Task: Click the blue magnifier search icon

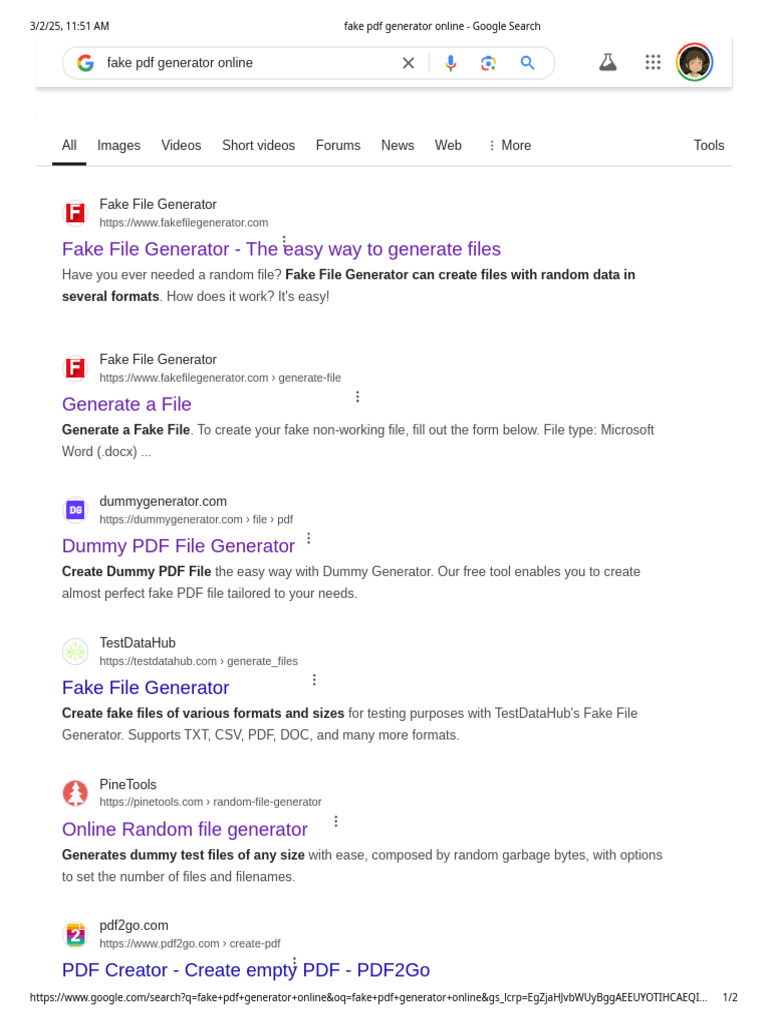Action: [x=527, y=63]
